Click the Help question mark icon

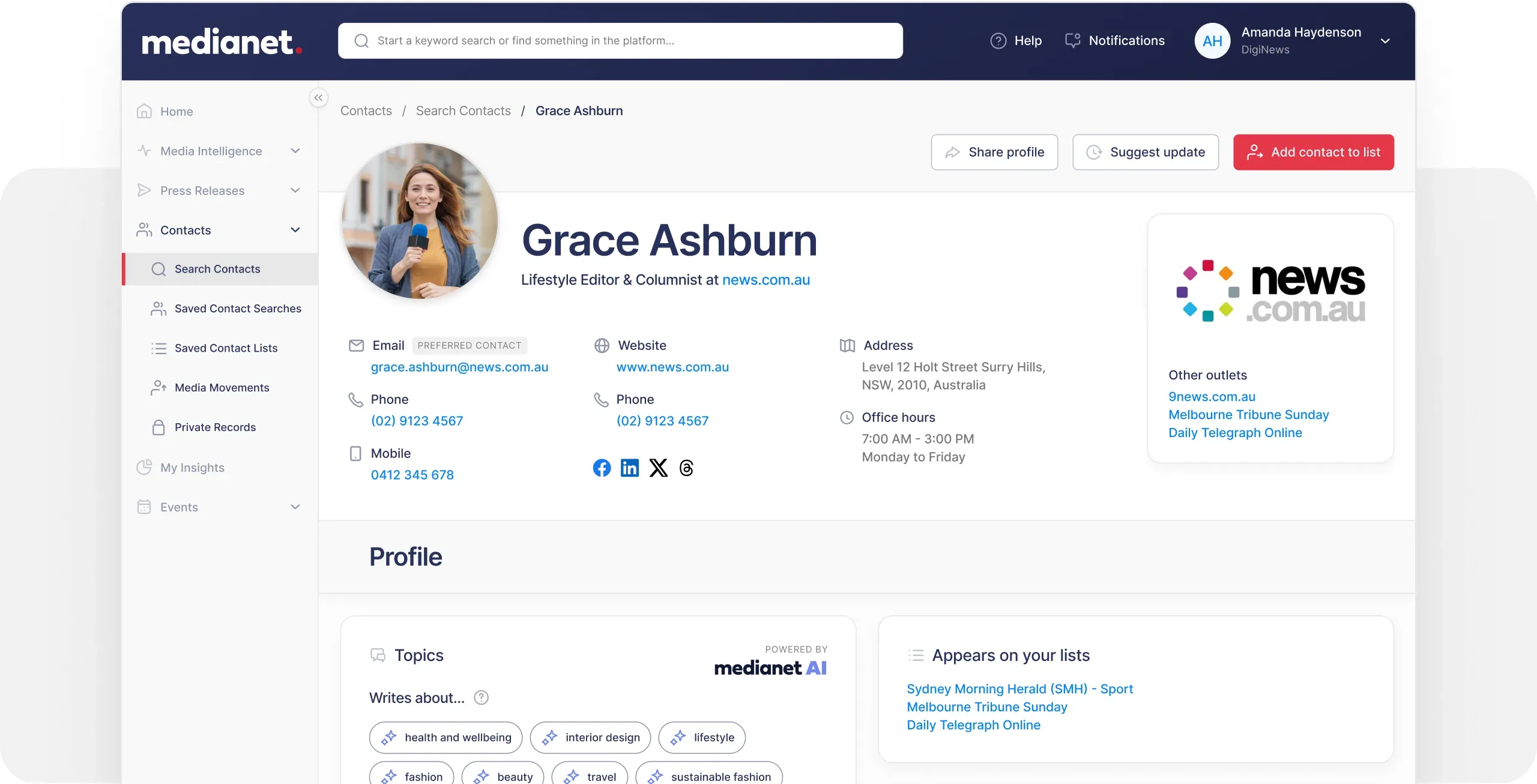pyautogui.click(x=998, y=40)
